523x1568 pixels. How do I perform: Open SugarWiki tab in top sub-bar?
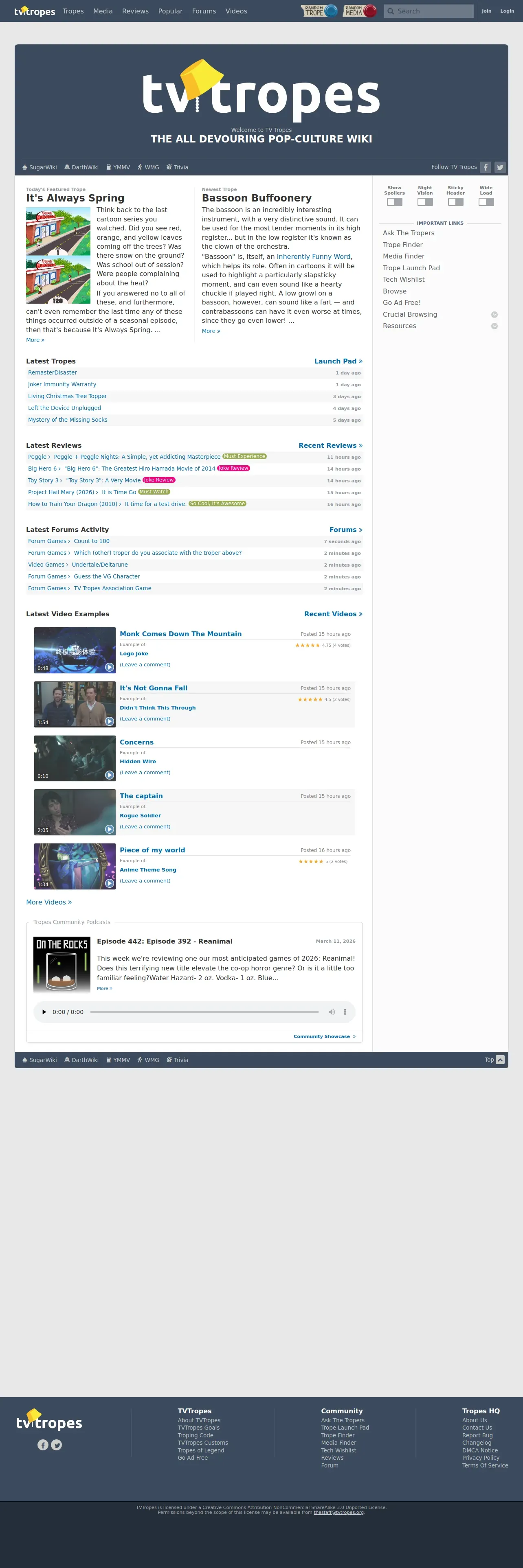[x=40, y=167]
